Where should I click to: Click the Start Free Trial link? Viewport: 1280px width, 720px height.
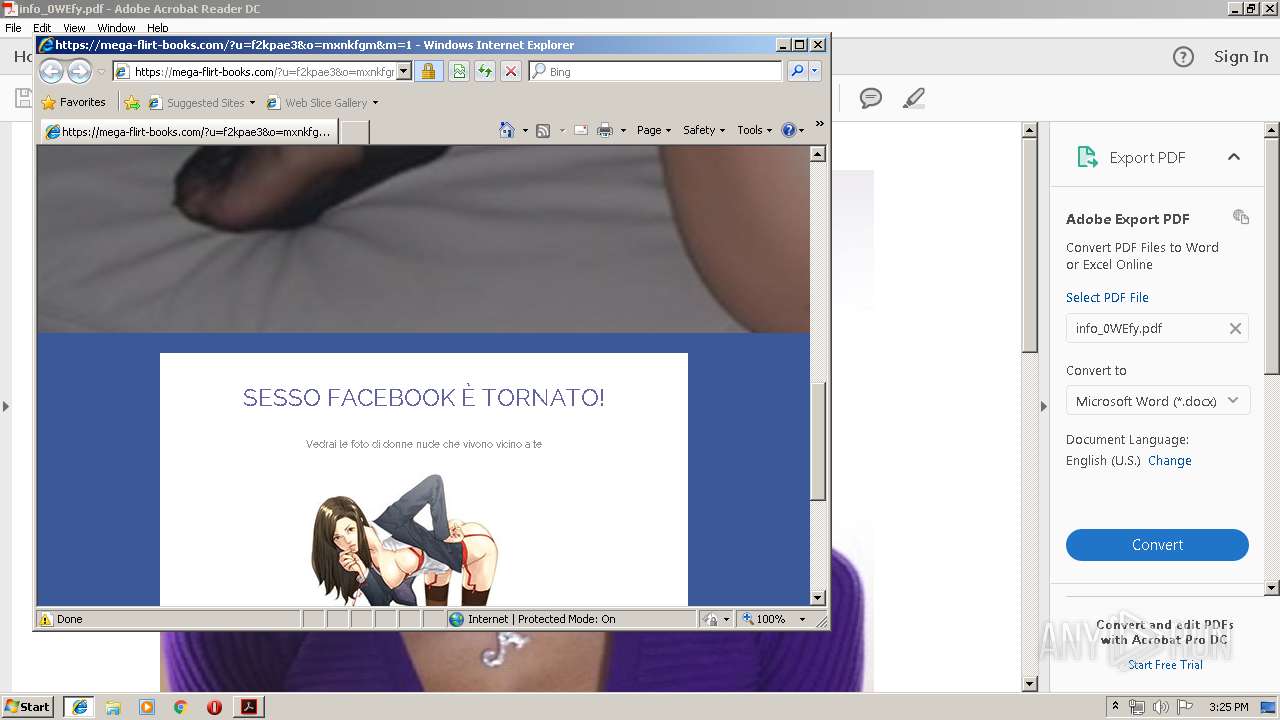point(1165,665)
